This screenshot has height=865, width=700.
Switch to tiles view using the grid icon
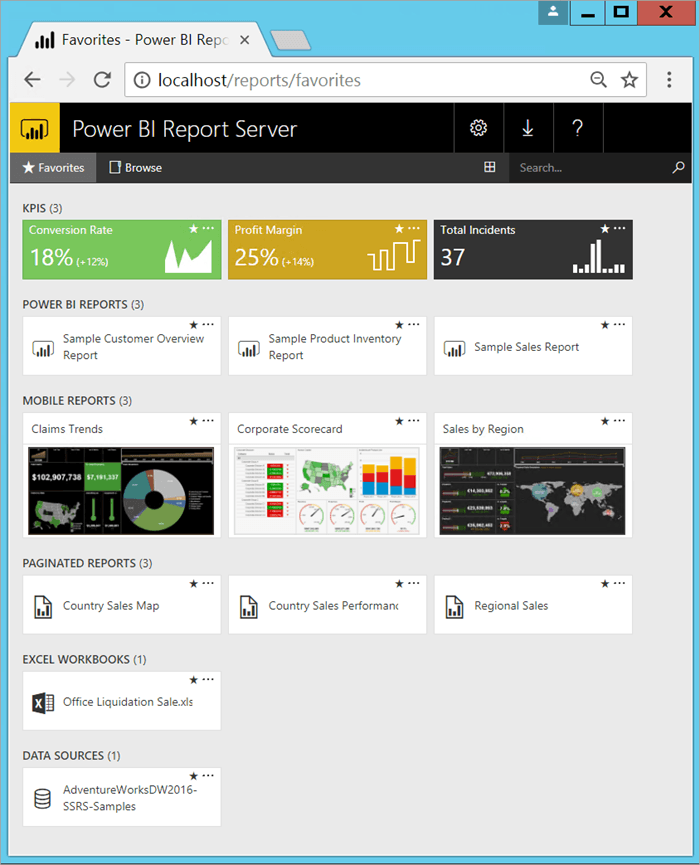[489, 167]
